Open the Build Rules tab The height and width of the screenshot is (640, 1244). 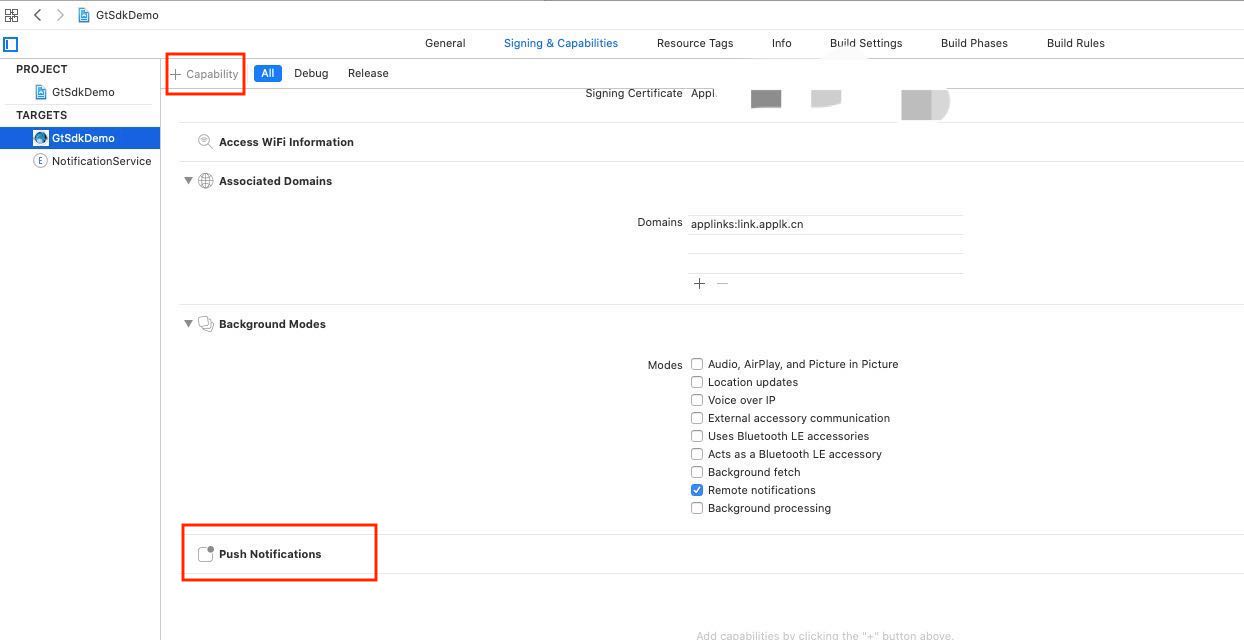(1076, 43)
